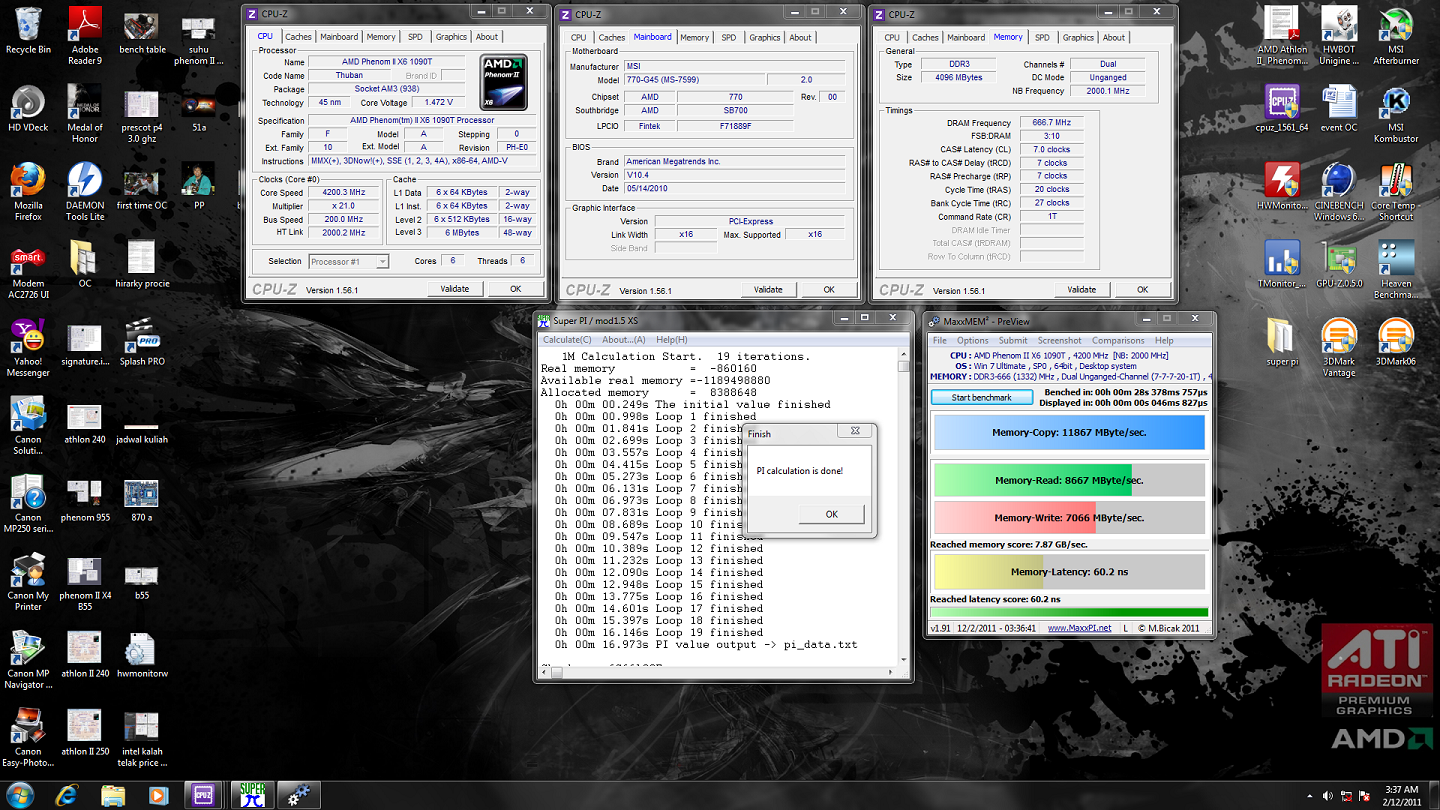This screenshot has height=810, width=1440.
Task: Switch to Caches tab in CPU-Z CPU window
Action: (298, 37)
